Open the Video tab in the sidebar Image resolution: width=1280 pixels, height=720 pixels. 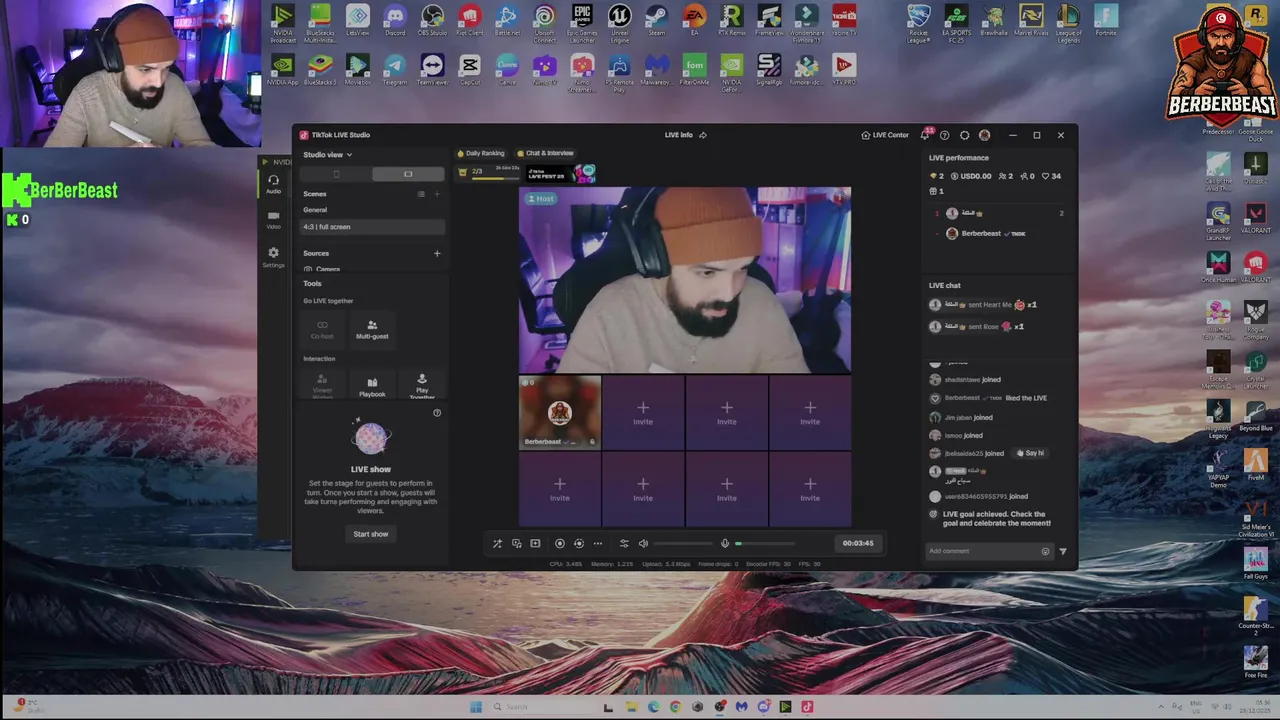coord(273,220)
